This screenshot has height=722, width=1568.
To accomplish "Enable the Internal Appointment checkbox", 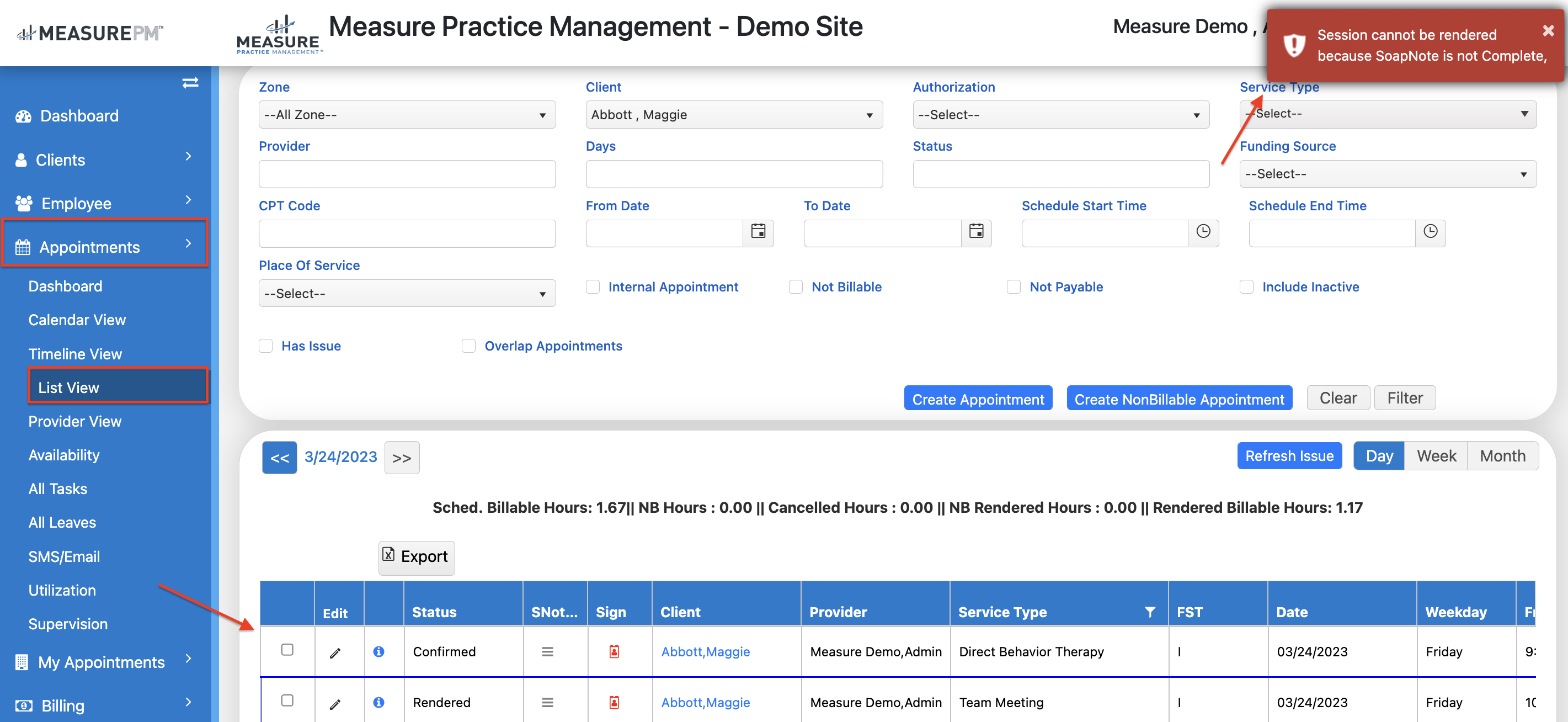I will click(x=593, y=286).
